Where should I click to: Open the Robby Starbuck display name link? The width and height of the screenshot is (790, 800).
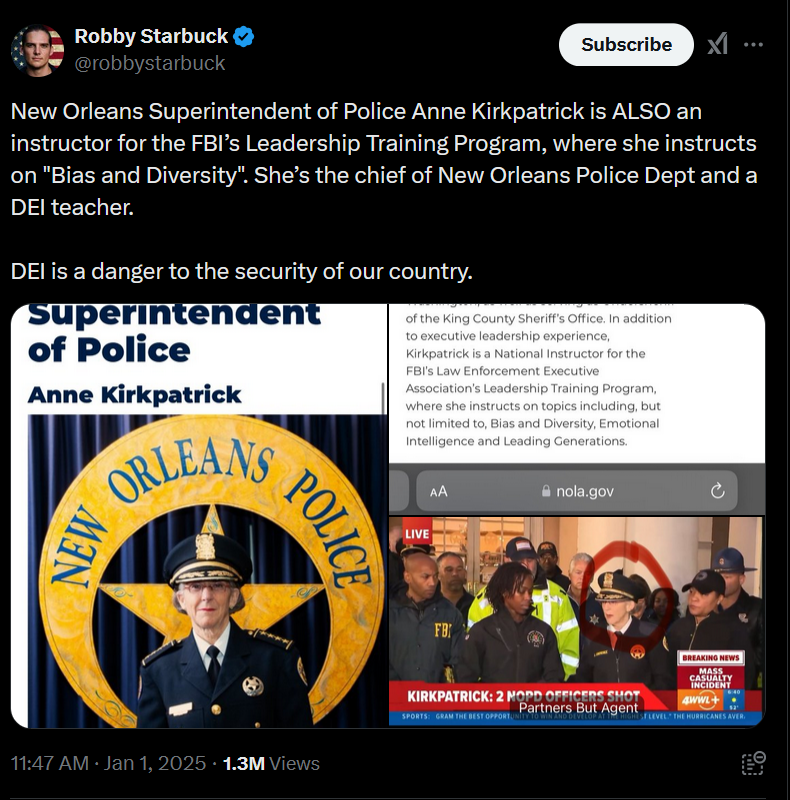click(x=151, y=36)
